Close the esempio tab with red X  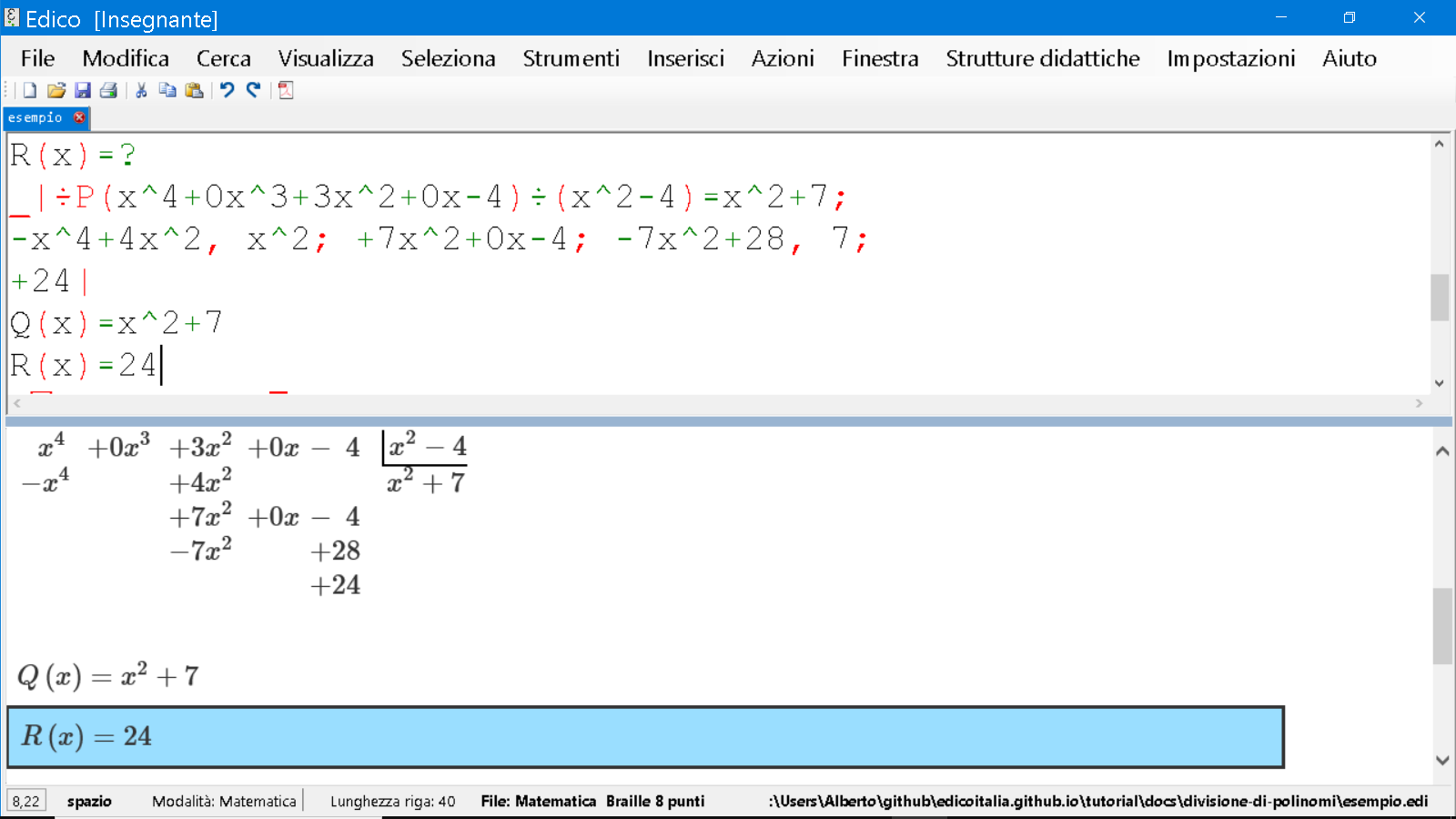pyautogui.click(x=79, y=117)
